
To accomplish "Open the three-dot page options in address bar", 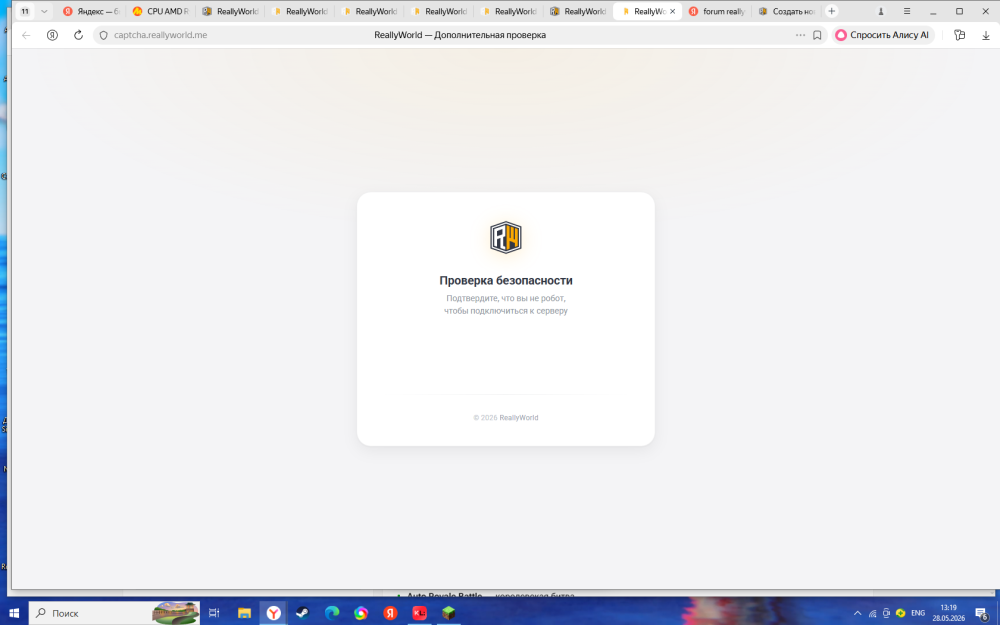I will click(800, 35).
